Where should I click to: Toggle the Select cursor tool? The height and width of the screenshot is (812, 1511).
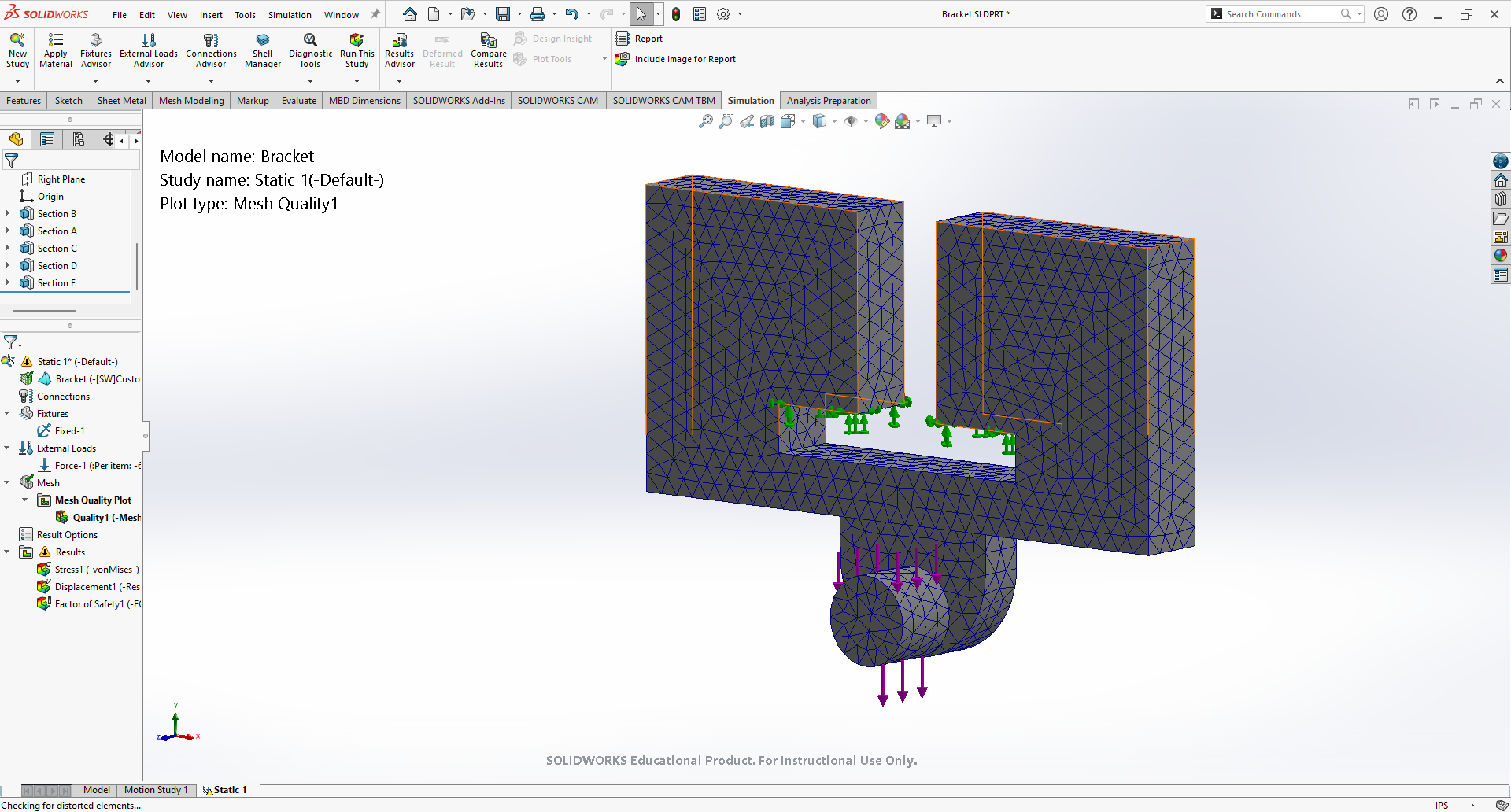click(x=641, y=14)
